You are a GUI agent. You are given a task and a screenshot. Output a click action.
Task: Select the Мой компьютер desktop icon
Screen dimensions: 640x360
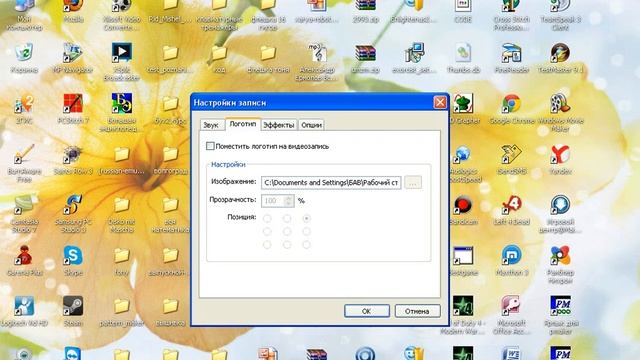coord(24,14)
